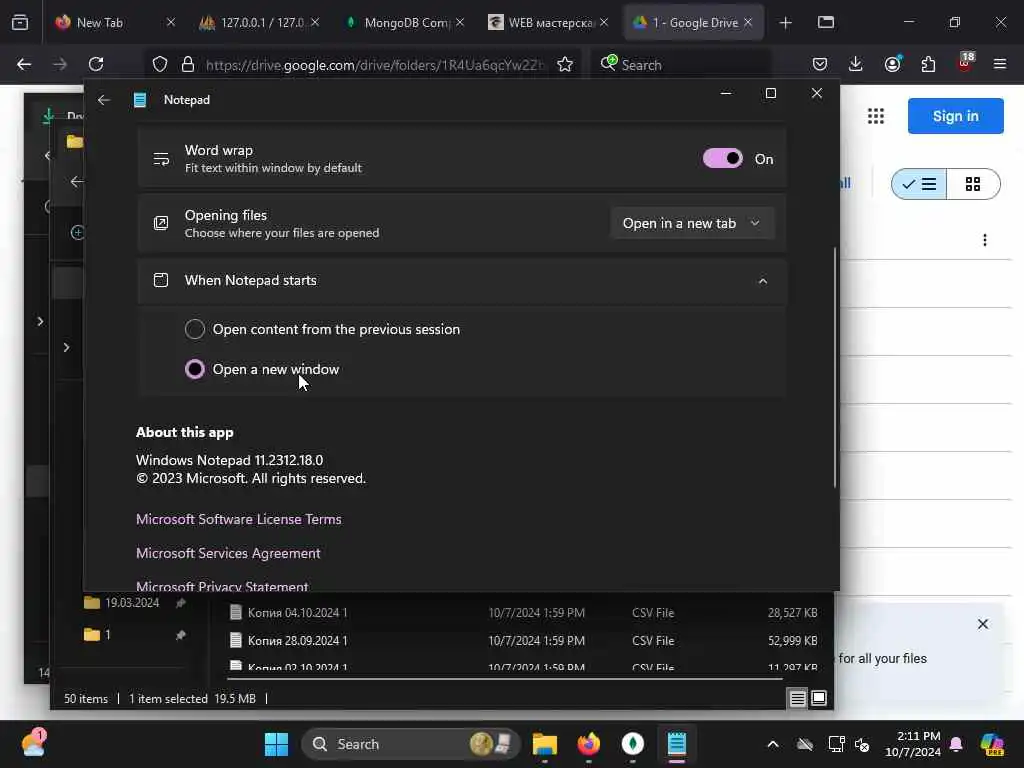Open the 'Open in a new tab' dropdown
The height and width of the screenshot is (768, 1024).
[x=692, y=223]
